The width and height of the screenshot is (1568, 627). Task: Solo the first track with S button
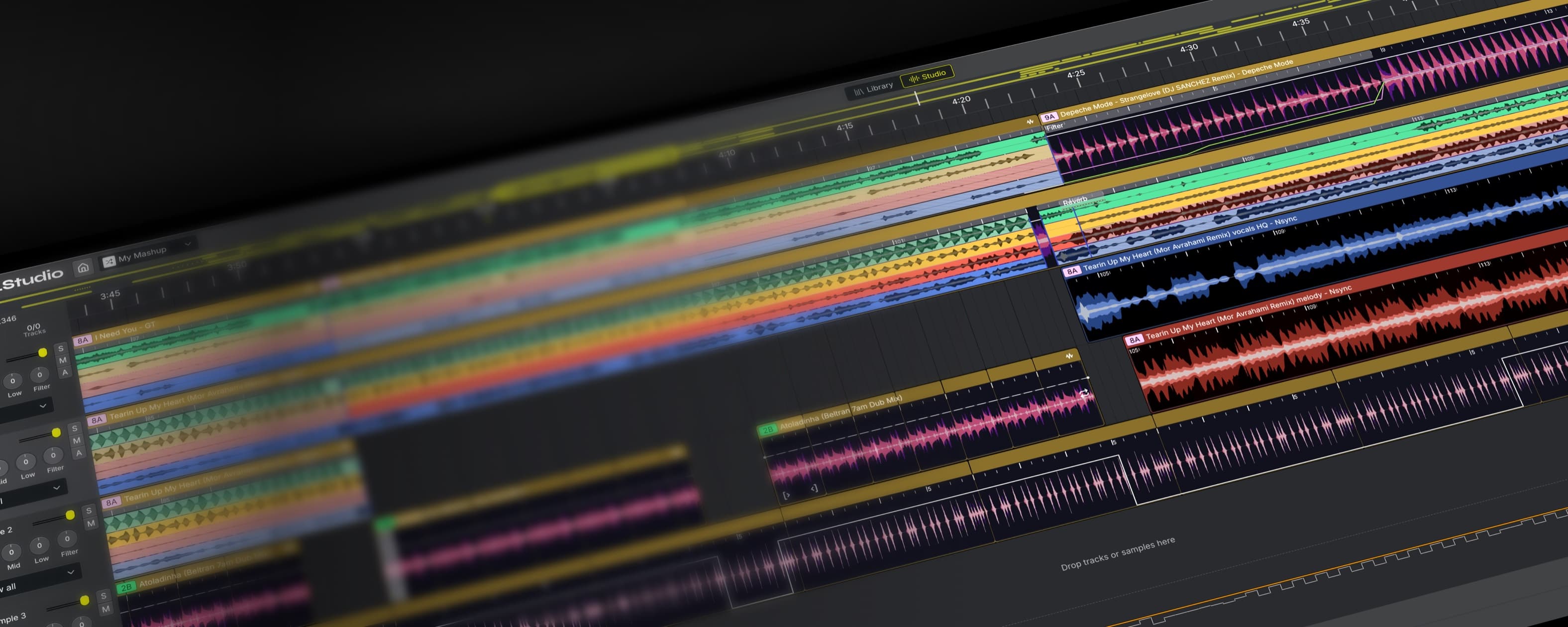(60, 349)
